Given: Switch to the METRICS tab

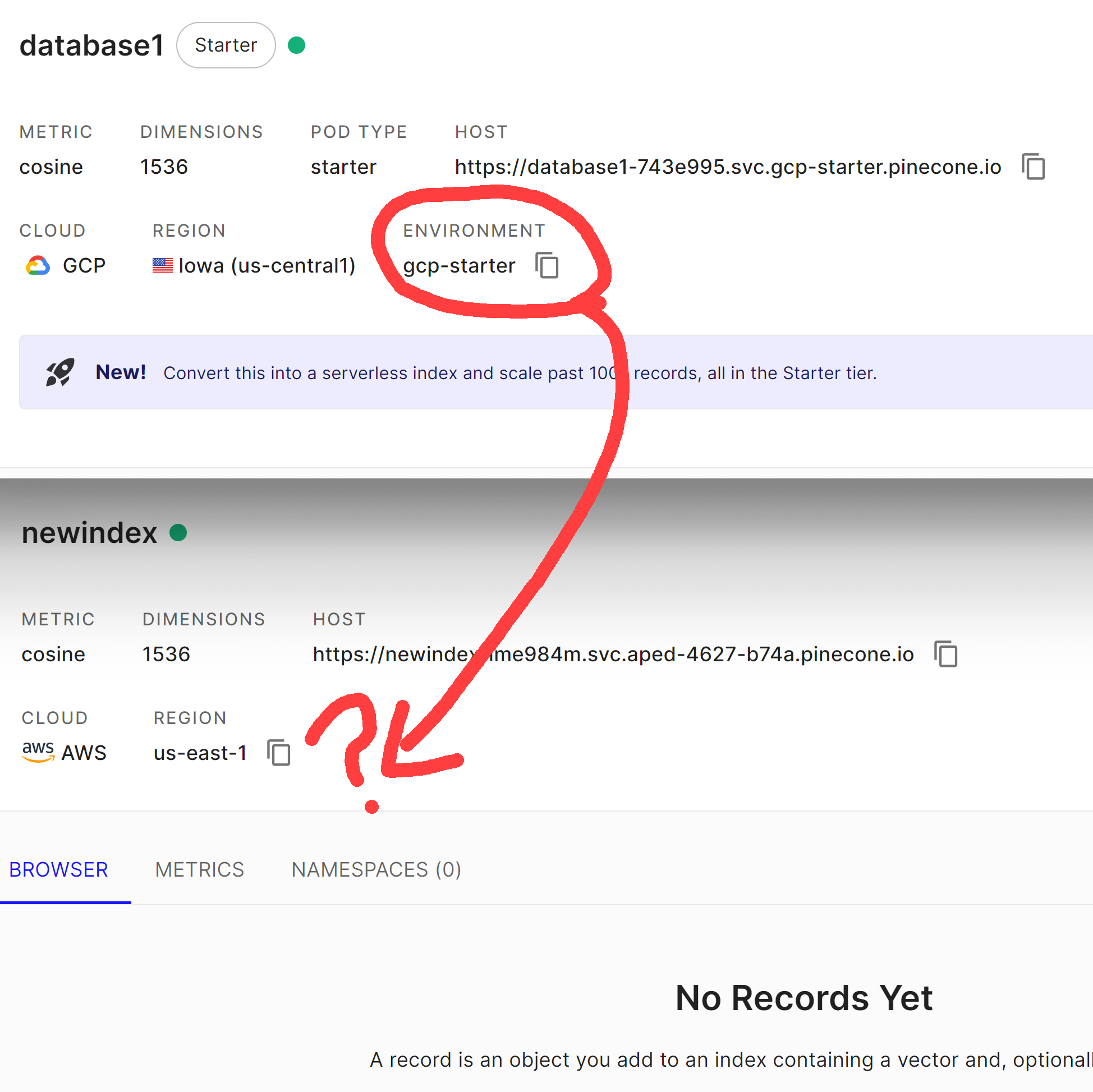Looking at the screenshot, I should click(199, 870).
